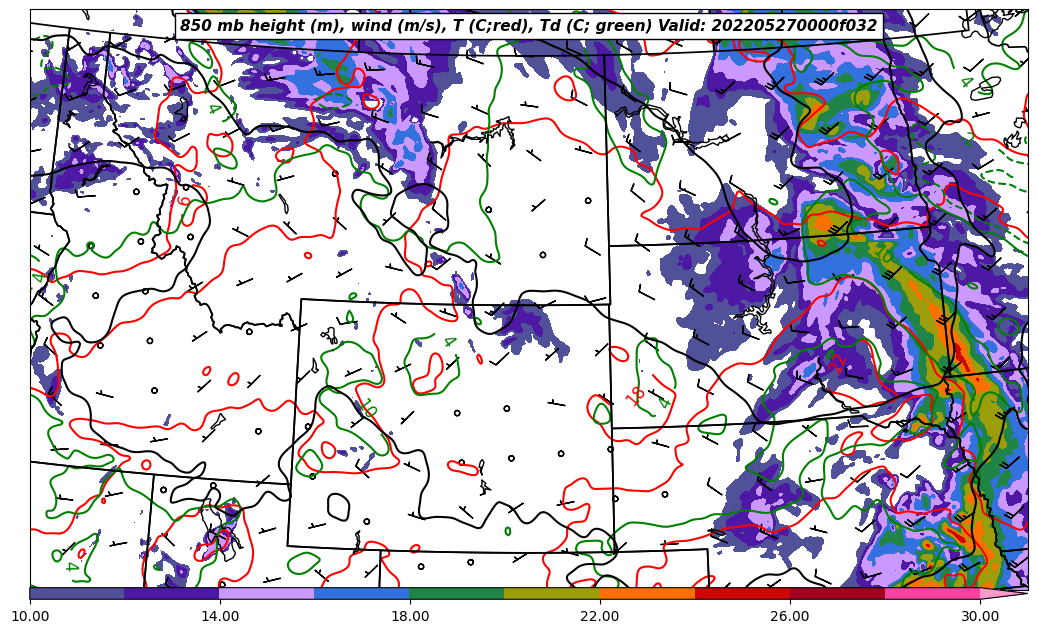Select the hot pink 28–30 colorbar segment
1037x633 pixels.
(x=932, y=593)
